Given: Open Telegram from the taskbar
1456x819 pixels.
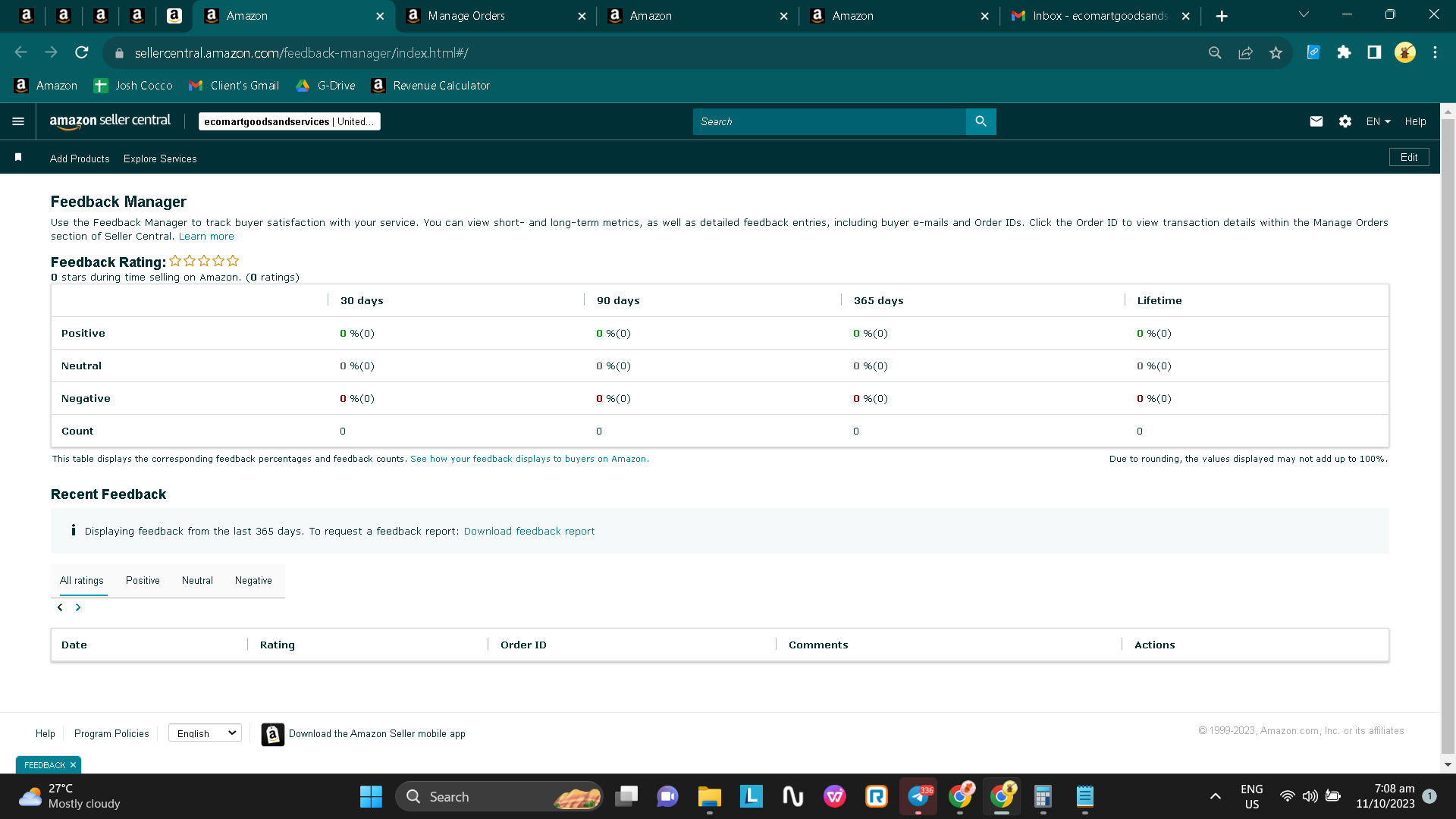Looking at the screenshot, I should (918, 796).
